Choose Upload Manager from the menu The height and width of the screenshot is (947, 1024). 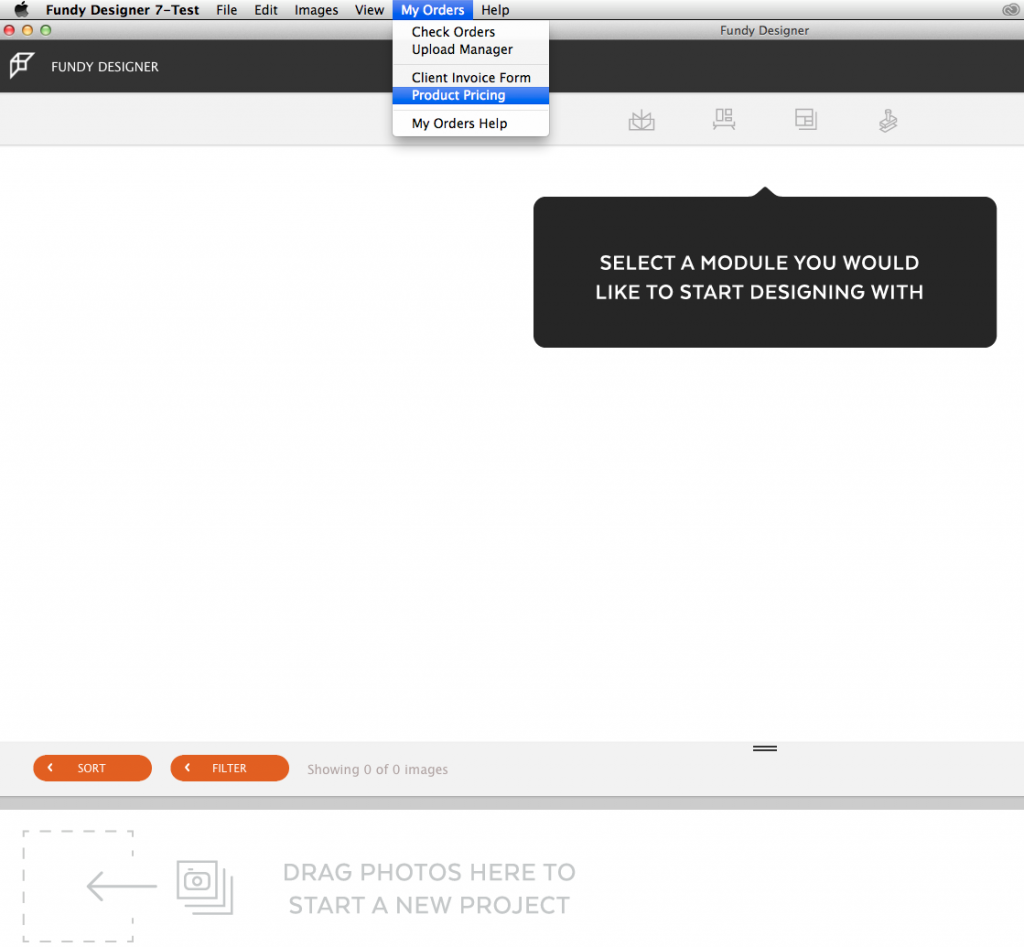(470, 50)
